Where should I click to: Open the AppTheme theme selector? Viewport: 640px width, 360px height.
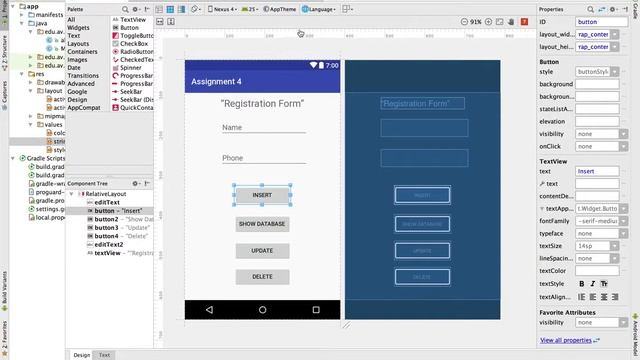280,9
